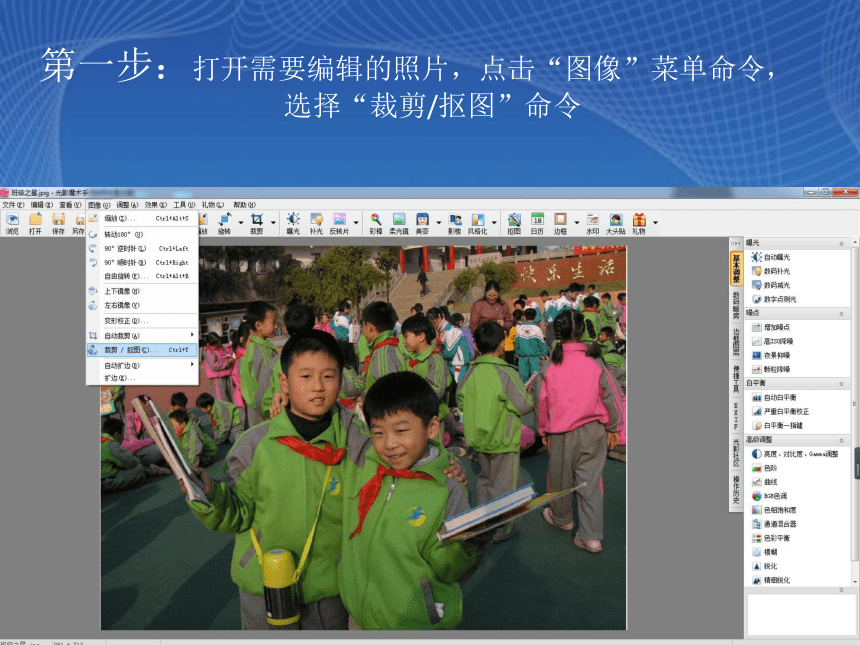This screenshot has height=645, width=860.
Task: Open 色阶 levels in the right panel
Action: coord(765,468)
